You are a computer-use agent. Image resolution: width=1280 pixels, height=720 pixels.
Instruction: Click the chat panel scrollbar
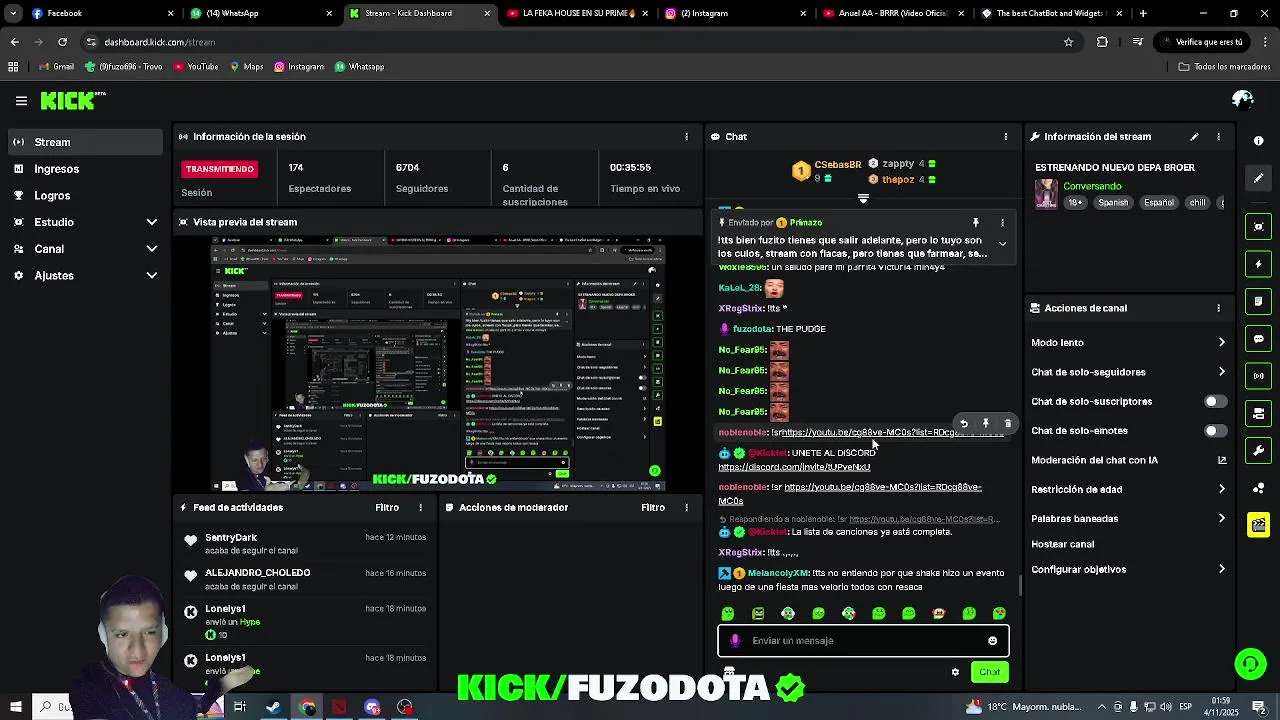point(1019,584)
